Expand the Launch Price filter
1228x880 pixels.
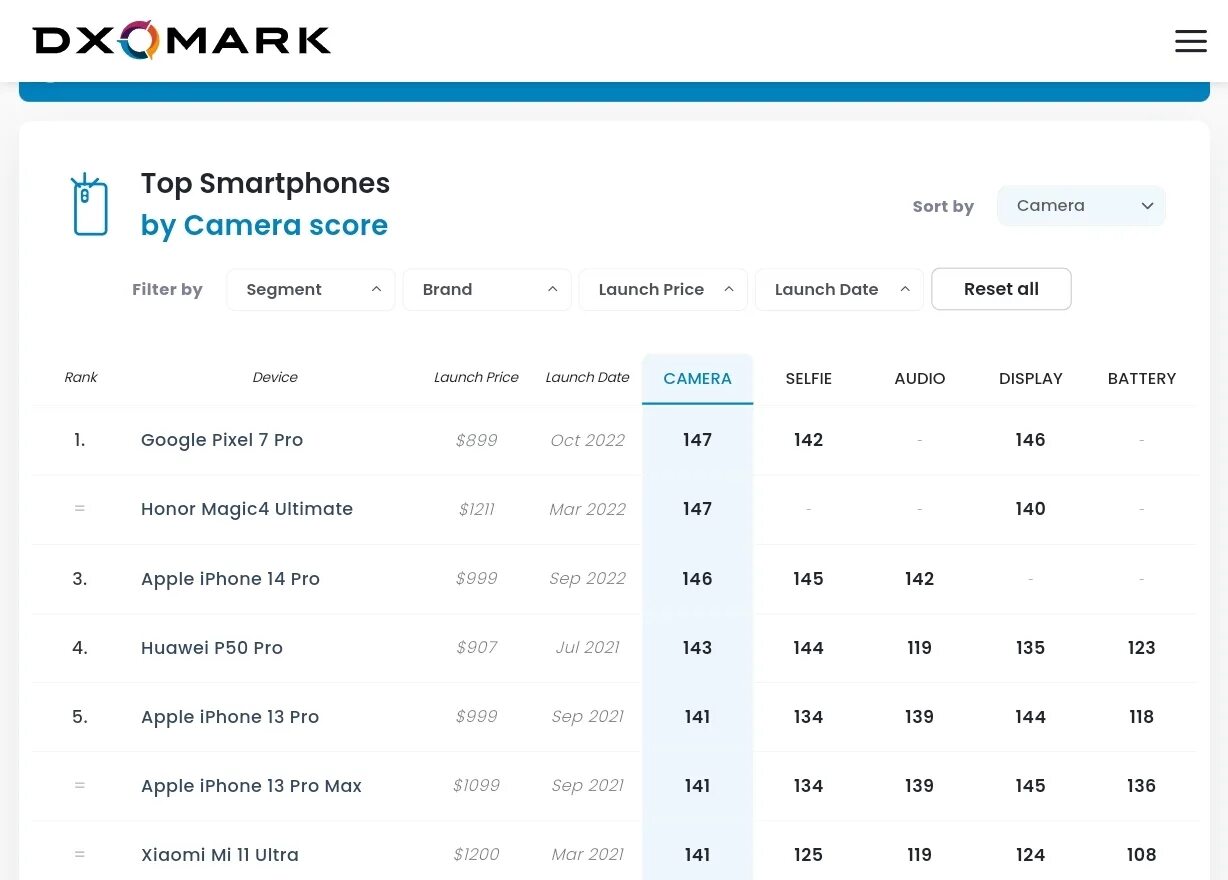coord(663,289)
